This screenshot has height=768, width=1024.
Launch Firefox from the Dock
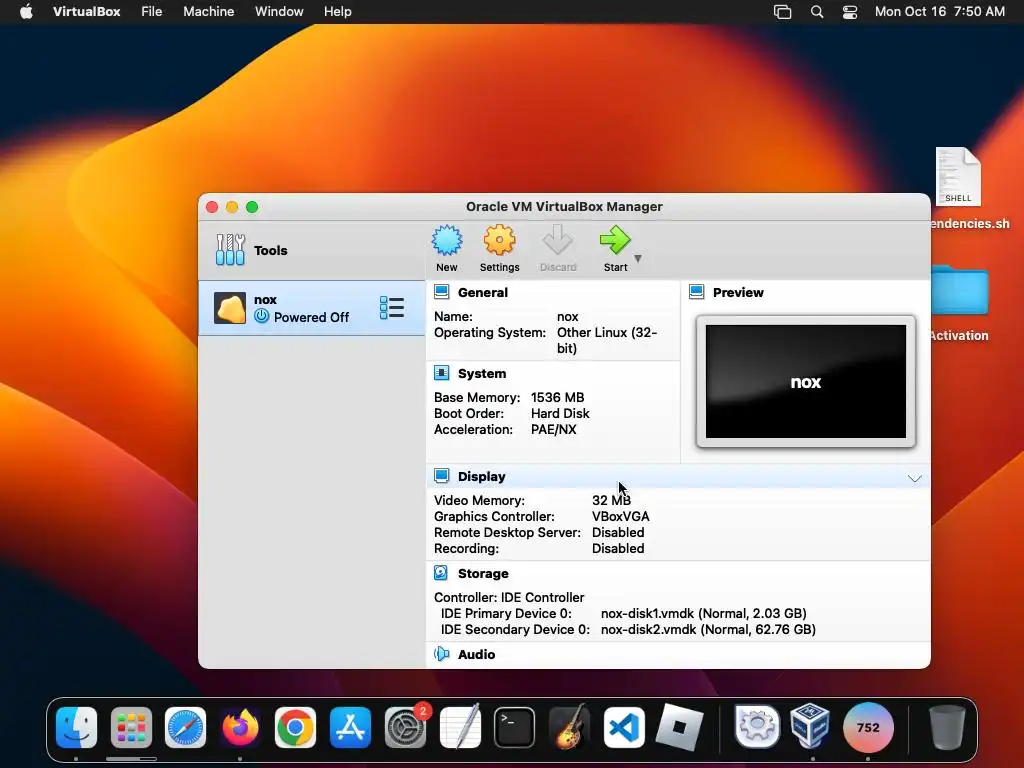click(x=240, y=727)
